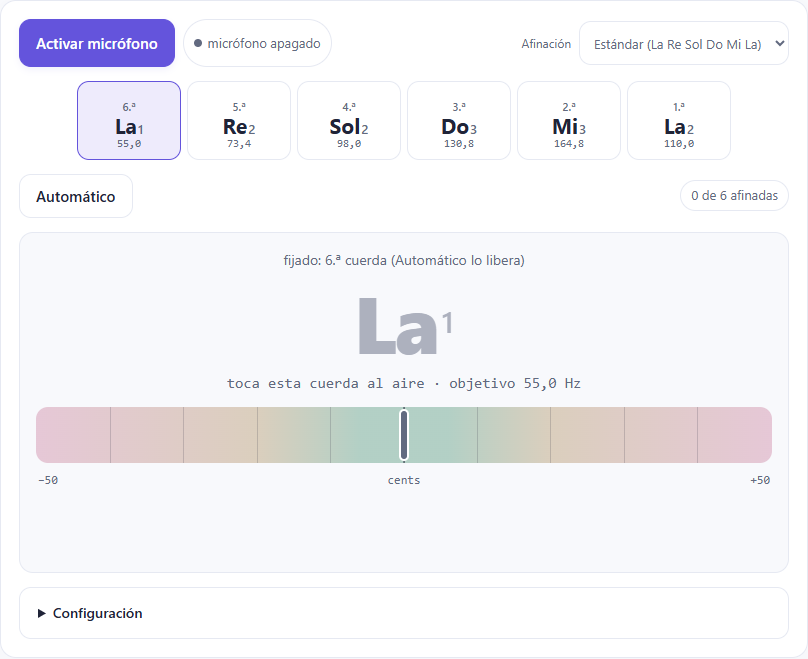
Task: Click Activar micrófono button
Action: [x=97, y=43]
